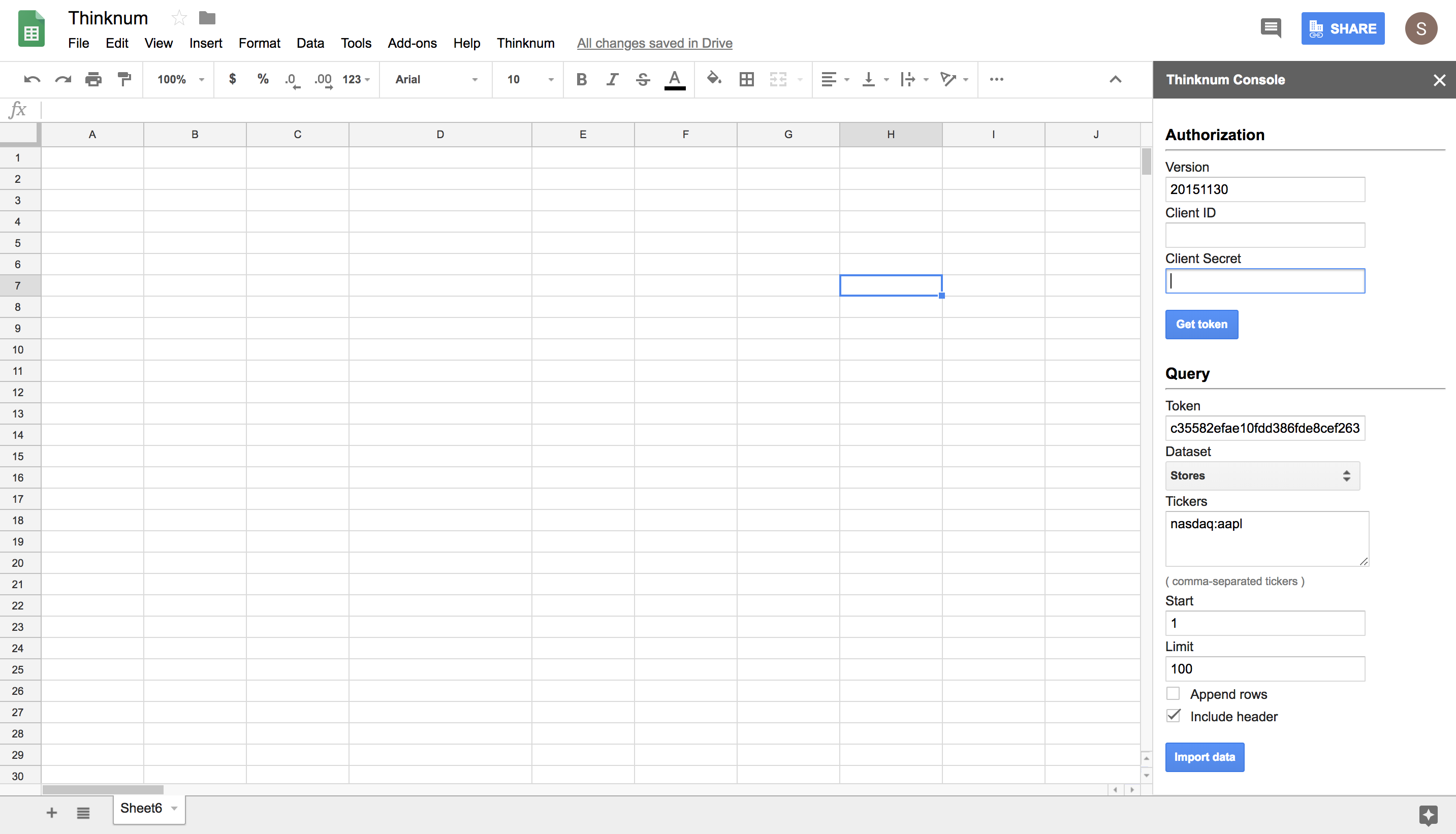Apply strikethrough formatting
Image resolution: width=1456 pixels, height=834 pixels.
coord(643,80)
